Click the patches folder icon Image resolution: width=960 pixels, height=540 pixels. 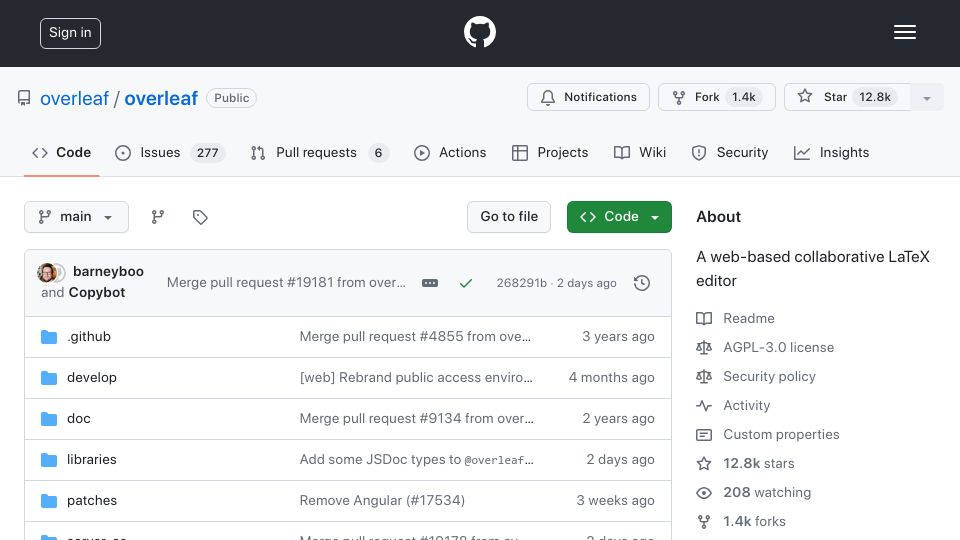point(49,501)
